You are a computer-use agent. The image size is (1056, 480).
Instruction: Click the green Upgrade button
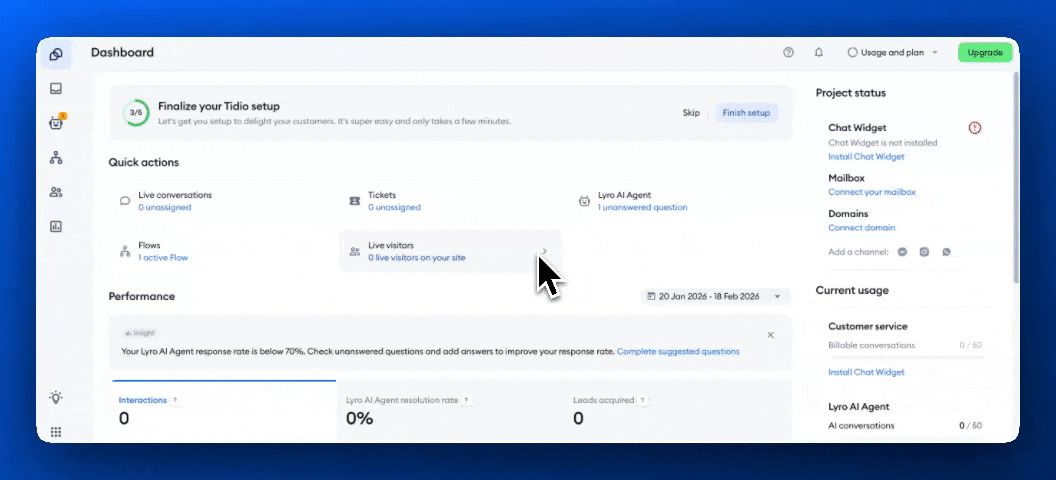pos(985,53)
